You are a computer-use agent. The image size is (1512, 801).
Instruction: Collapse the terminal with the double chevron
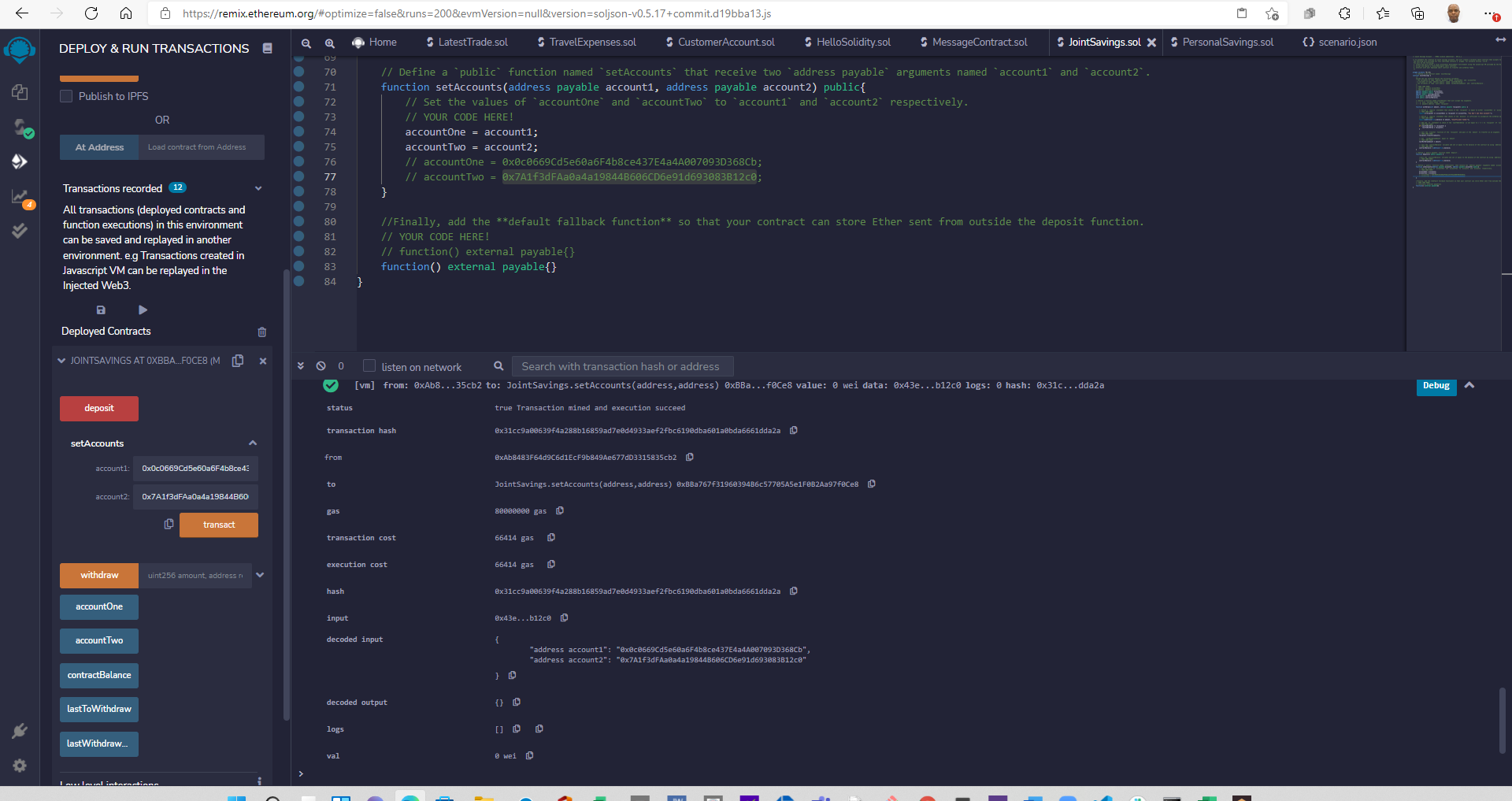coord(300,365)
